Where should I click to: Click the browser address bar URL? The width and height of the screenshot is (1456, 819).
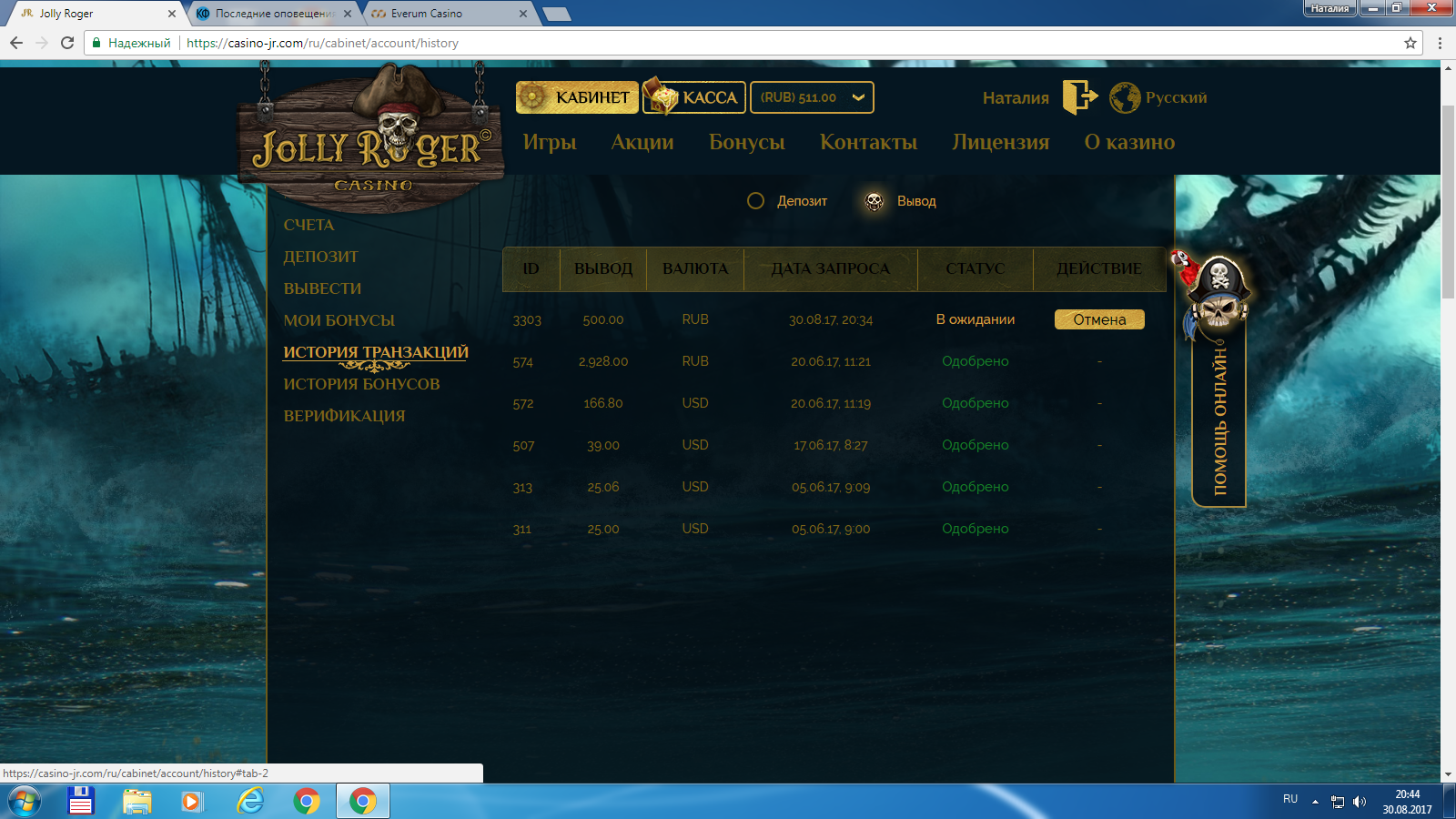[x=322, y=43]
